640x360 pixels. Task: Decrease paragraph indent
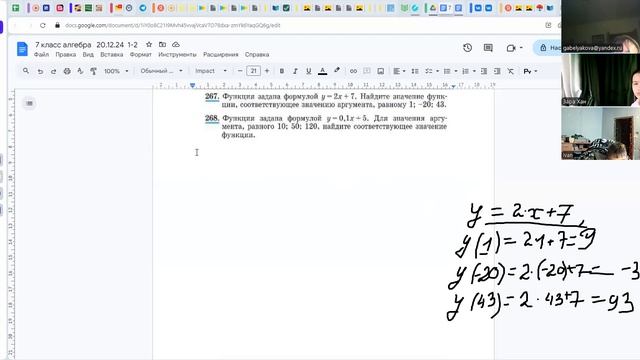pos(484,71)
